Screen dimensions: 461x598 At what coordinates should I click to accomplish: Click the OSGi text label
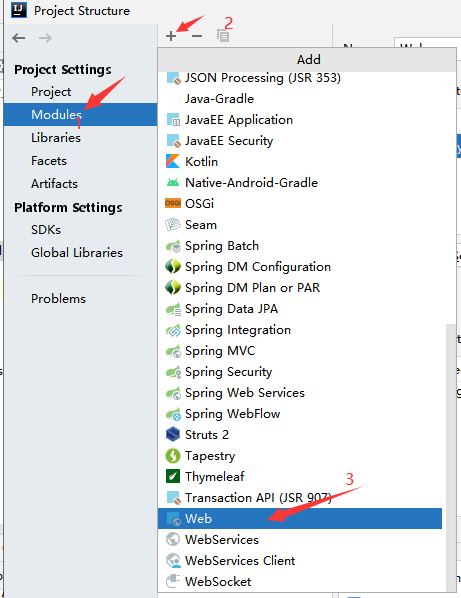click(199, 203)
